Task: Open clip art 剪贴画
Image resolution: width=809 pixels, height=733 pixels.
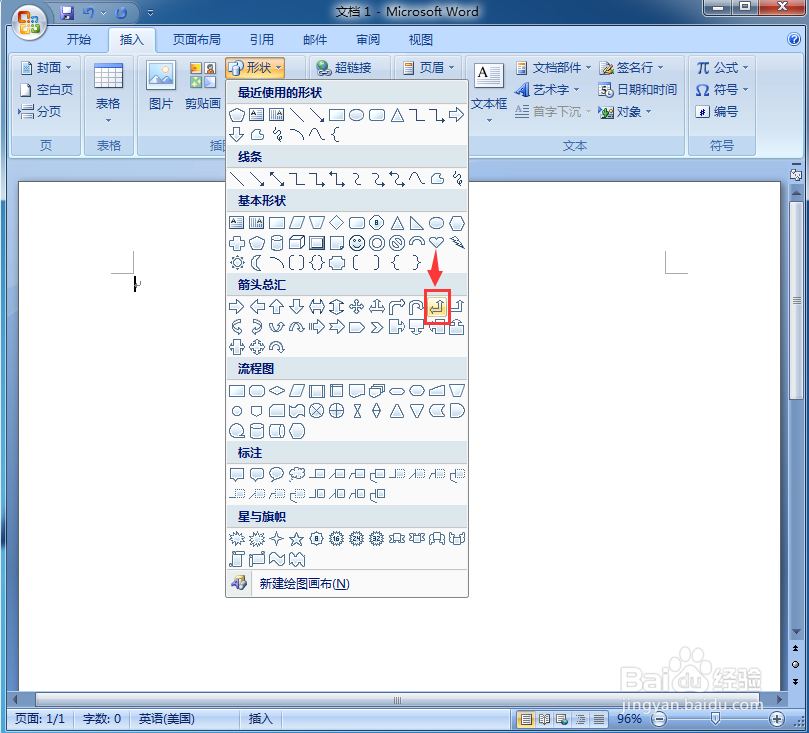Action: (203, 85)
